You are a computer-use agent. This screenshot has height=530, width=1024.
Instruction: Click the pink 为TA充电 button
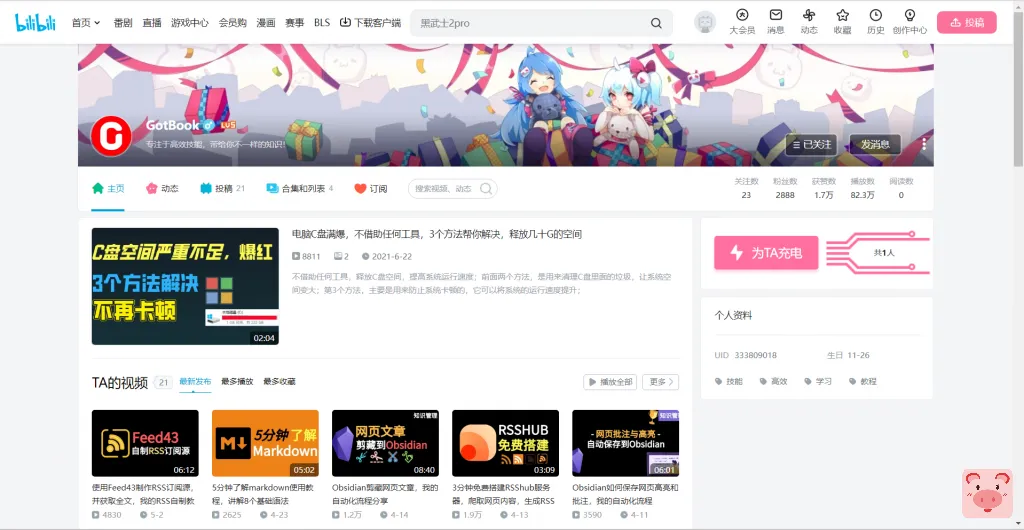(766, 253)
